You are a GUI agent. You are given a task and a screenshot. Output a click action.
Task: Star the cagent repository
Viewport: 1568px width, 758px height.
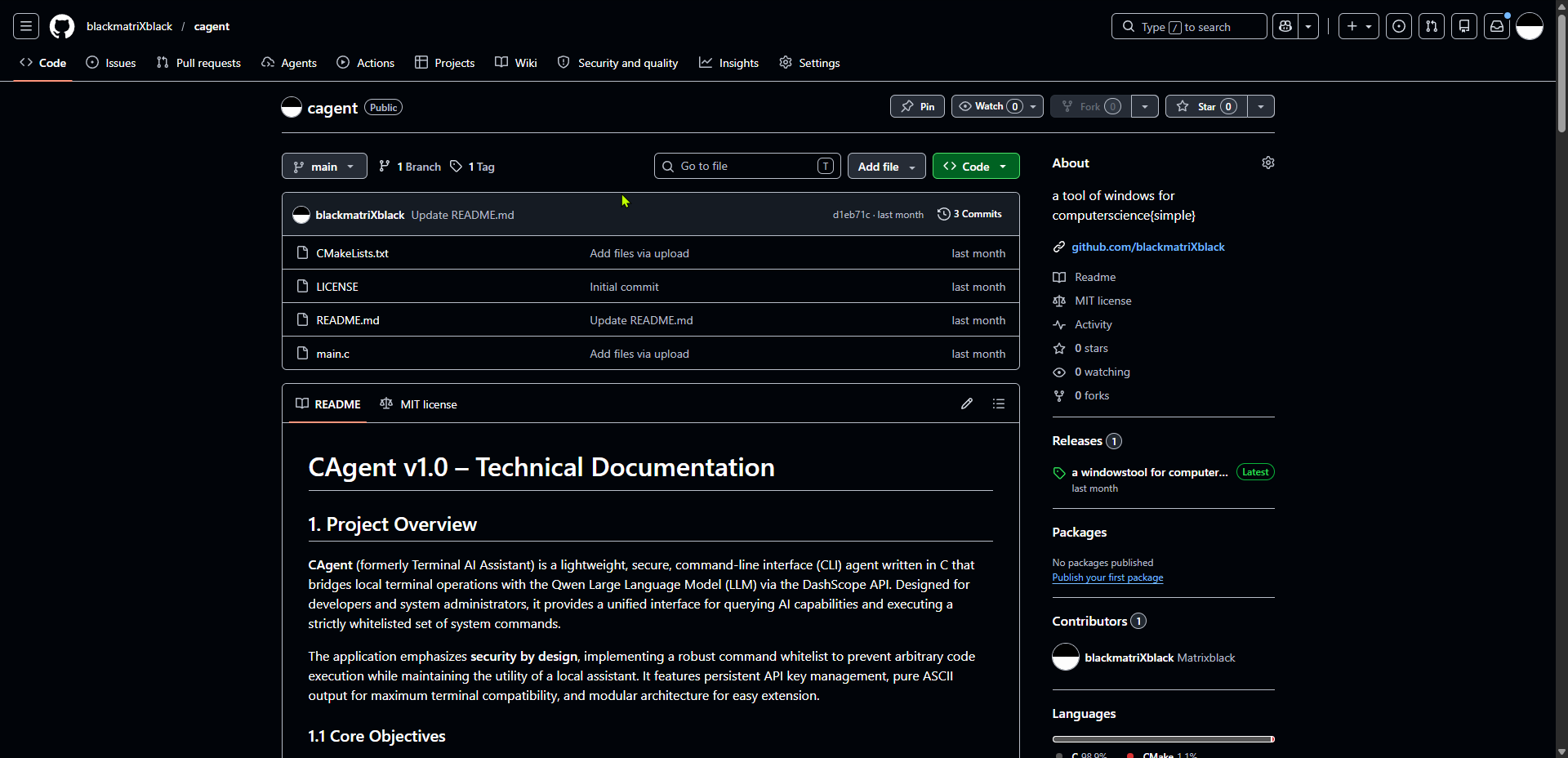coord(1206,106)
